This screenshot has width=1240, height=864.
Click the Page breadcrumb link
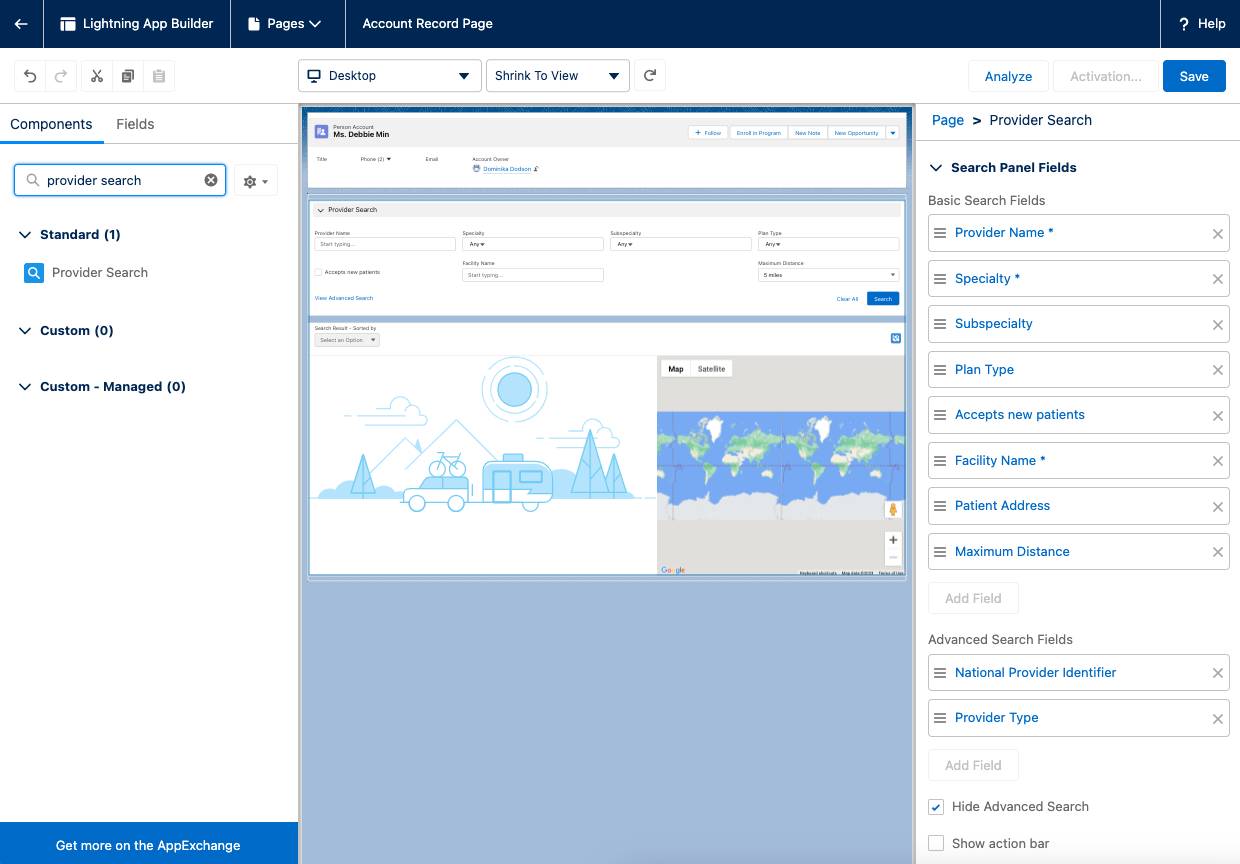tap(948, 120)
